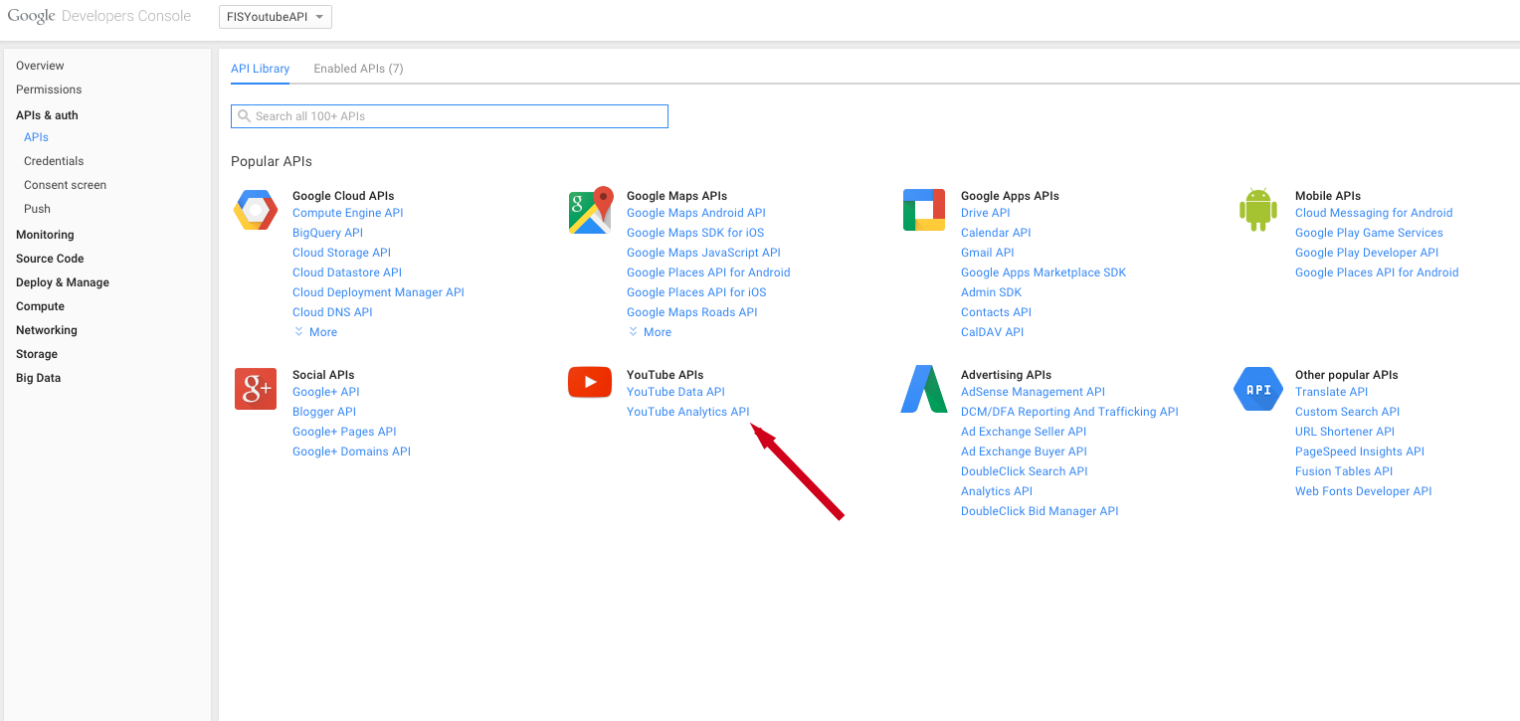
Task: Focus the Search all 100+ APIs field
Action: coord(449,116)
